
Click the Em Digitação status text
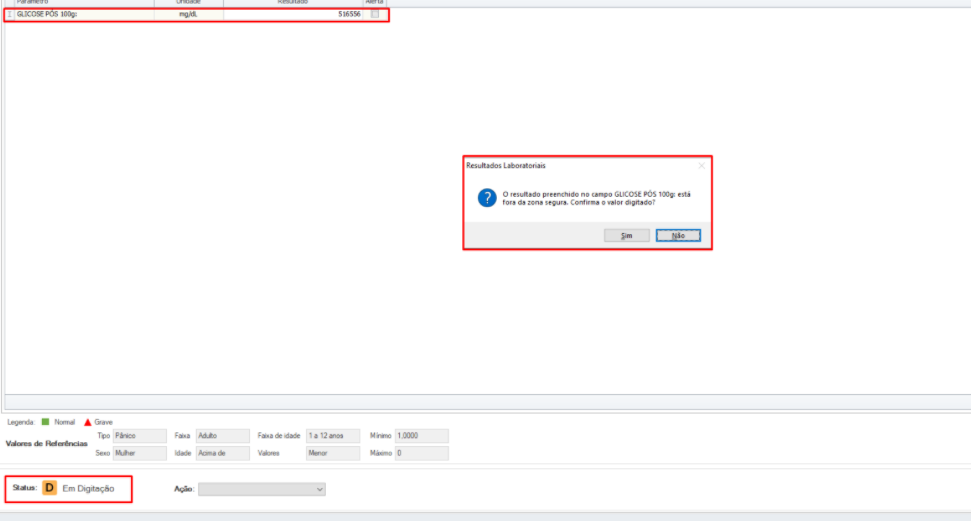coord(89,489)
